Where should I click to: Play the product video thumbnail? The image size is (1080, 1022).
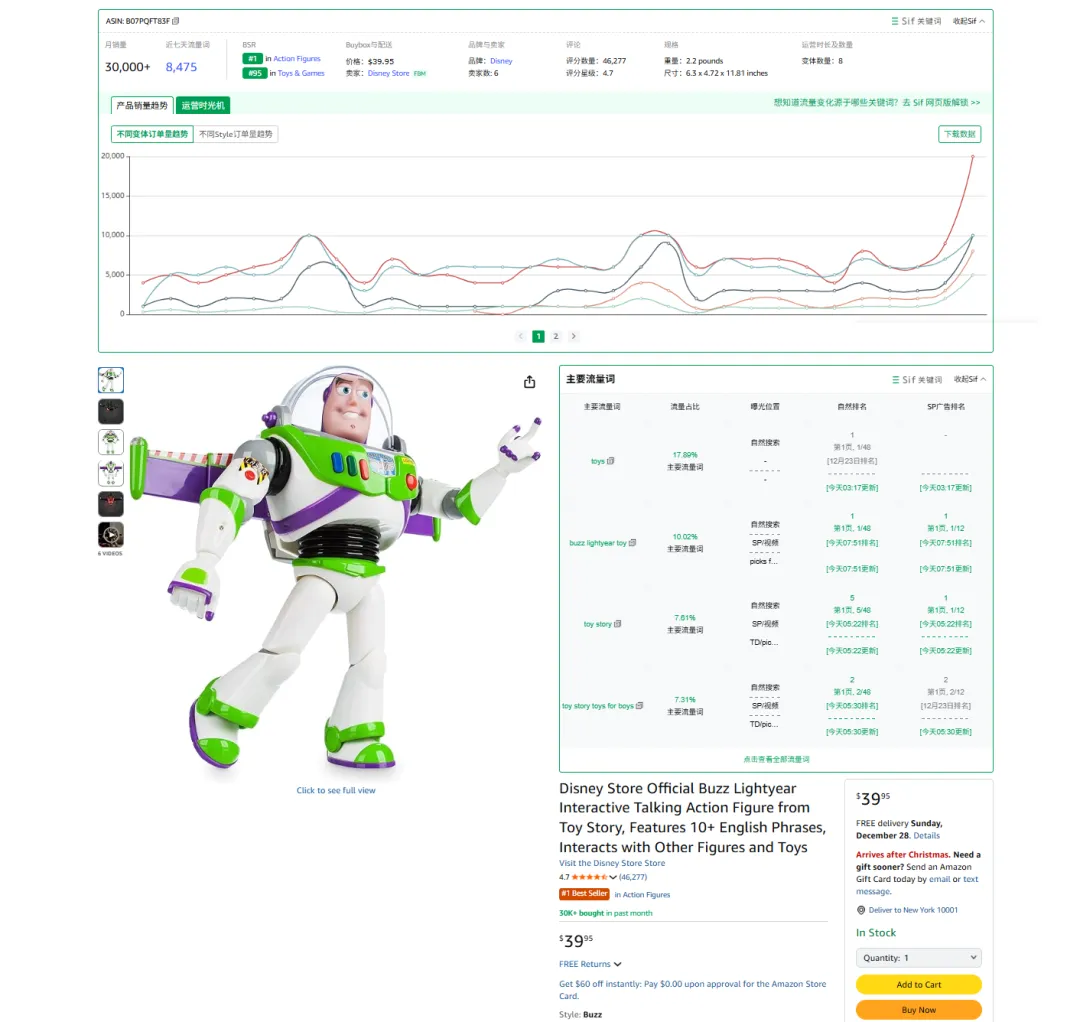point(111,535)
